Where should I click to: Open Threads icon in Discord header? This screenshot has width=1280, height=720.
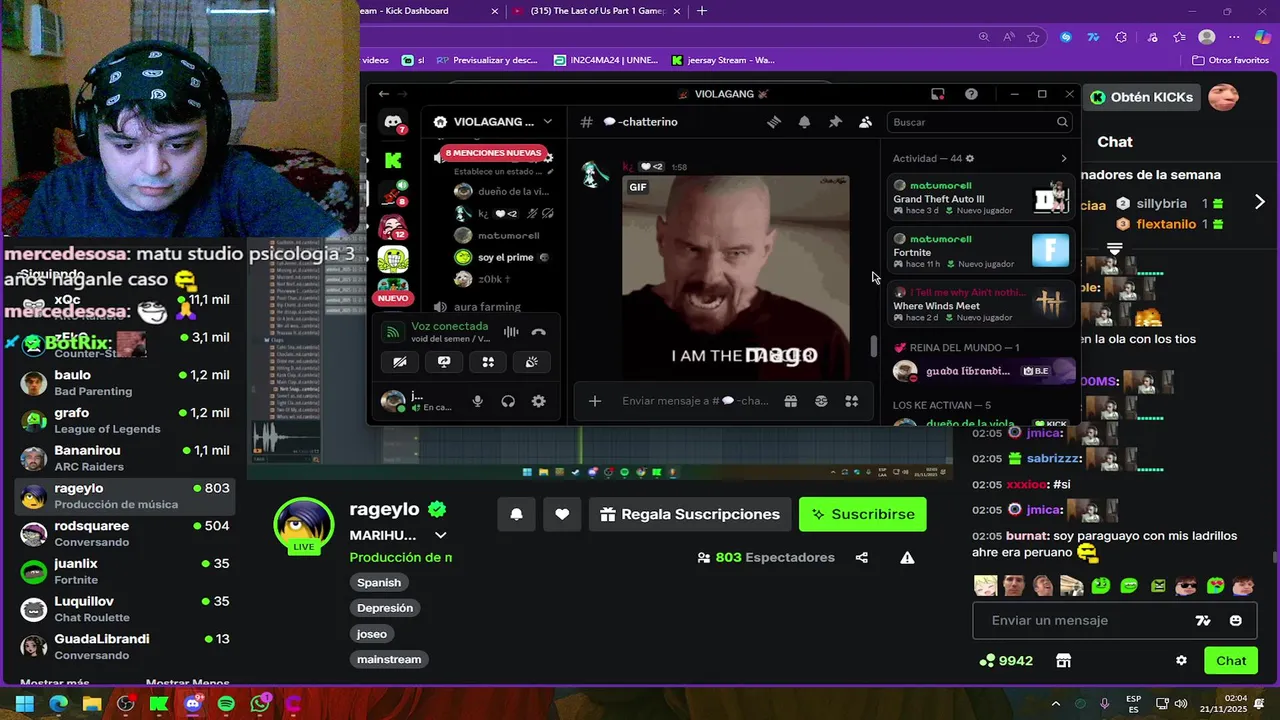pos(773,122)
